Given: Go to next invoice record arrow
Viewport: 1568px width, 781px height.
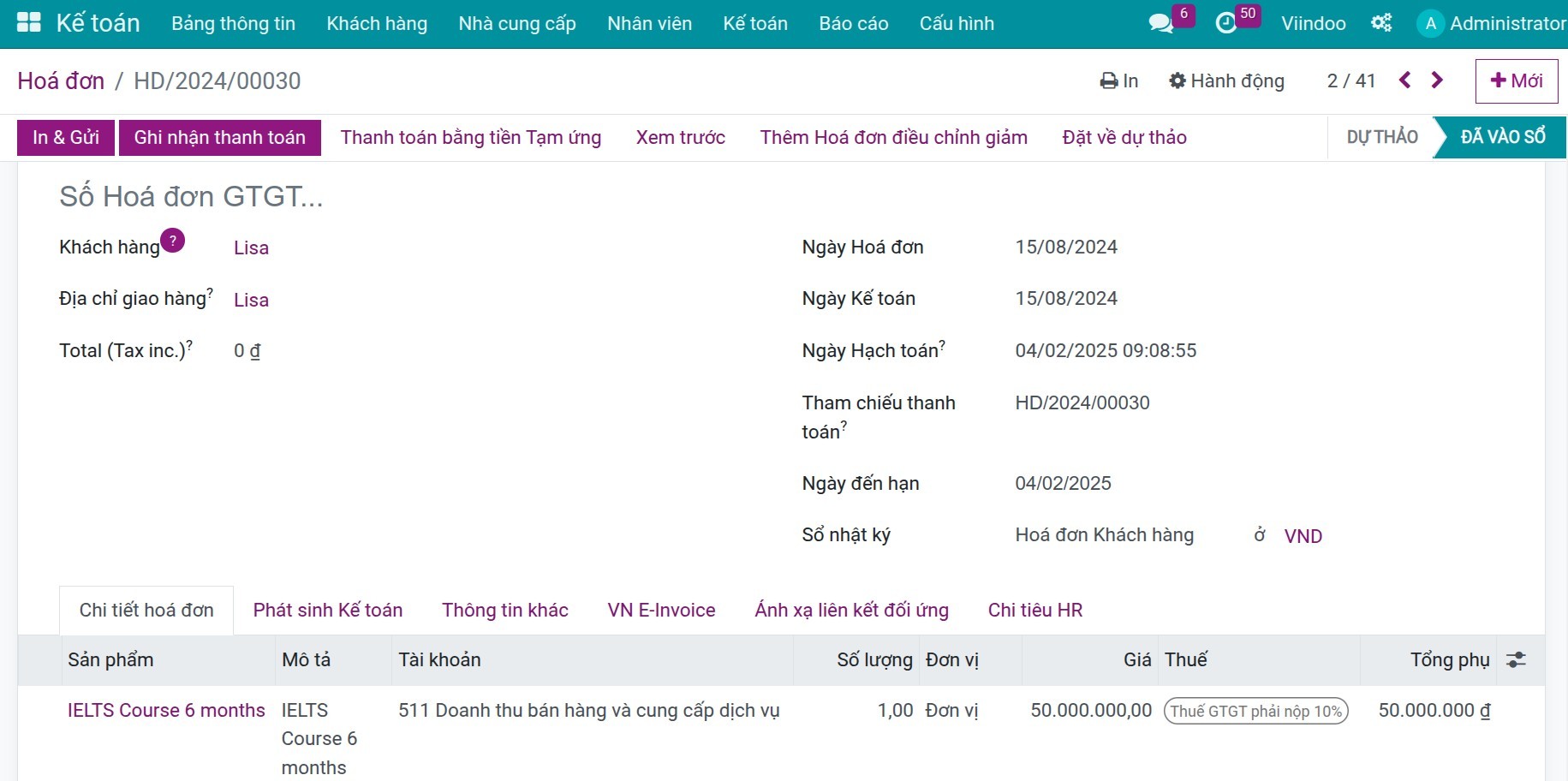Looking at the screenshot, I should [1437, 80].
